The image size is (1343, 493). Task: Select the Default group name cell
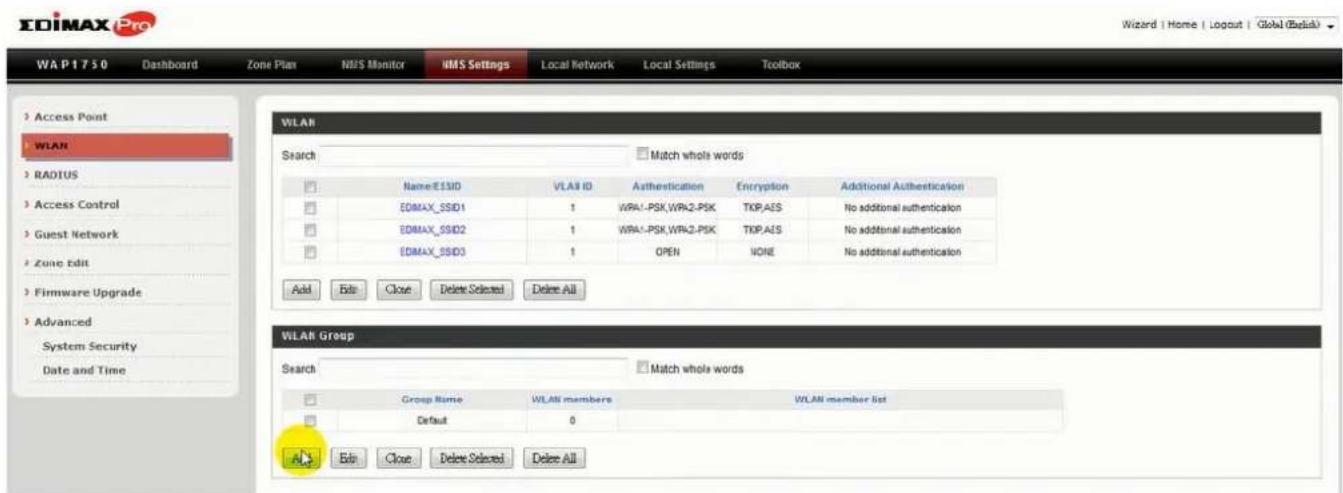click(433, 421)
